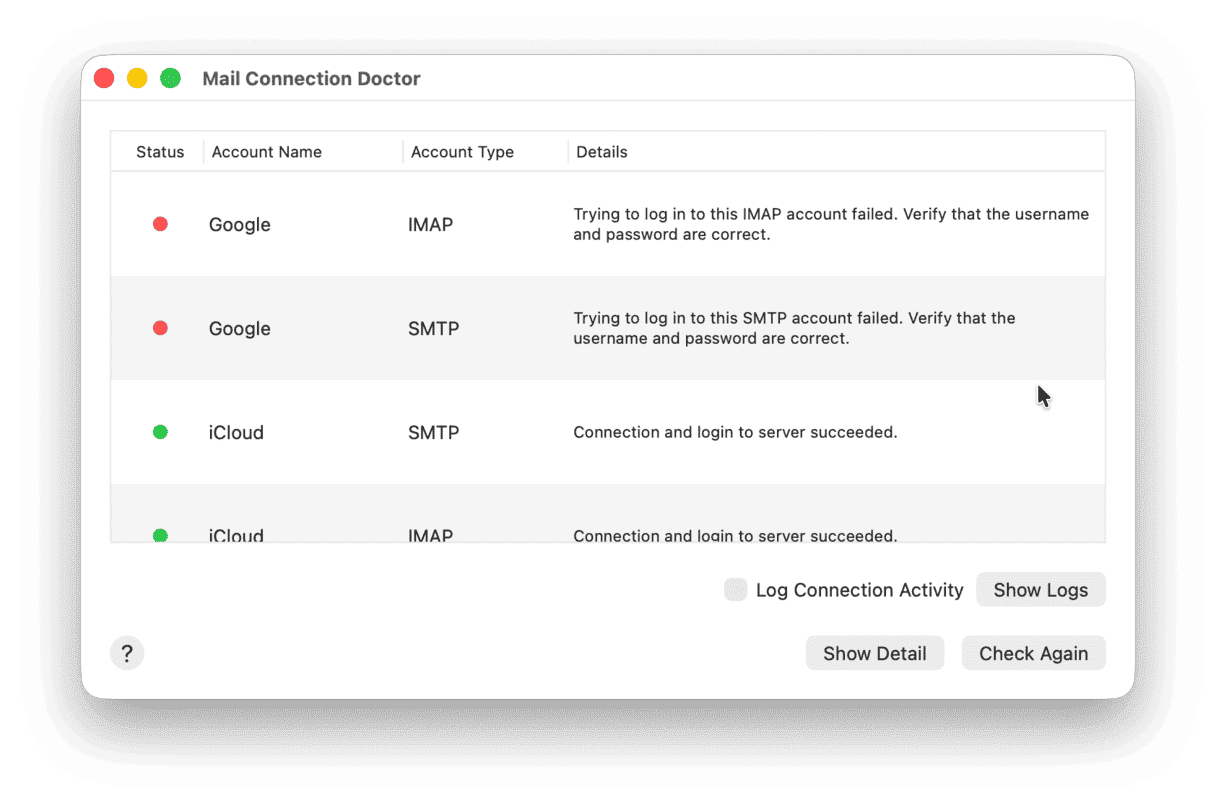
Task: Enable the Log Connection Activity checkbox
Action: pos(736,590)
